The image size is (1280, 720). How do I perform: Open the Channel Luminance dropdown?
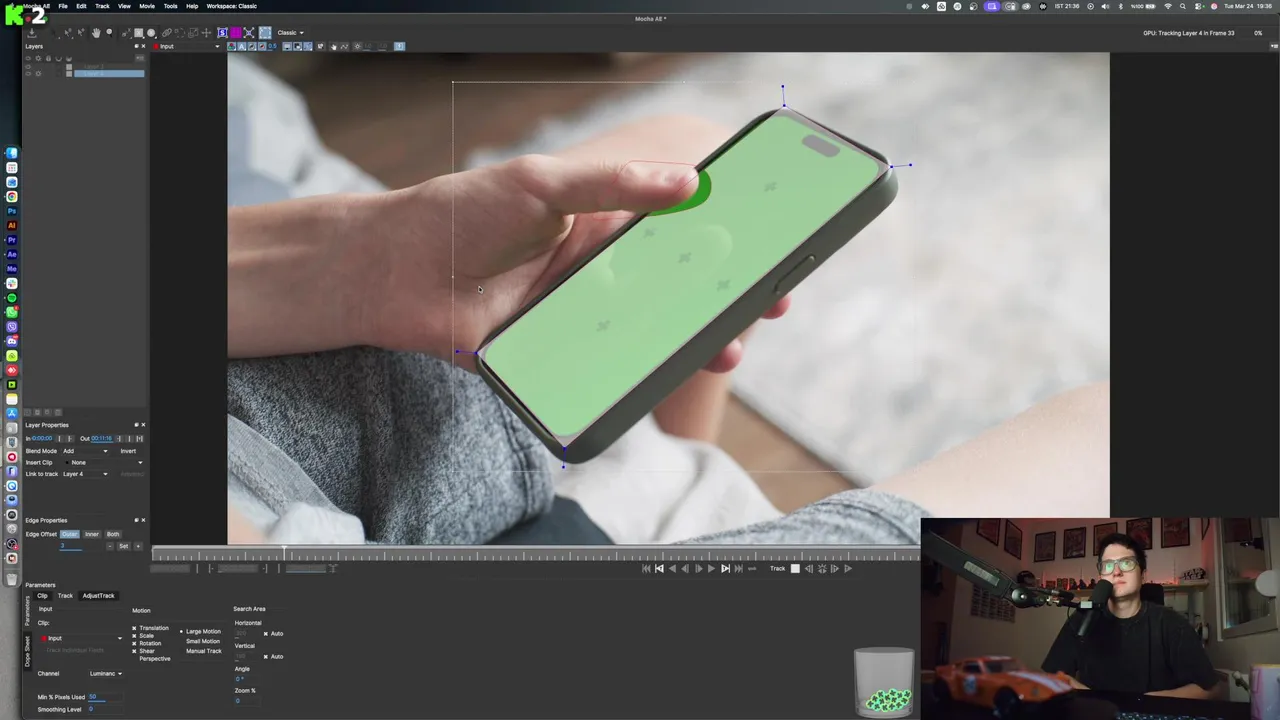coord(105,673)
